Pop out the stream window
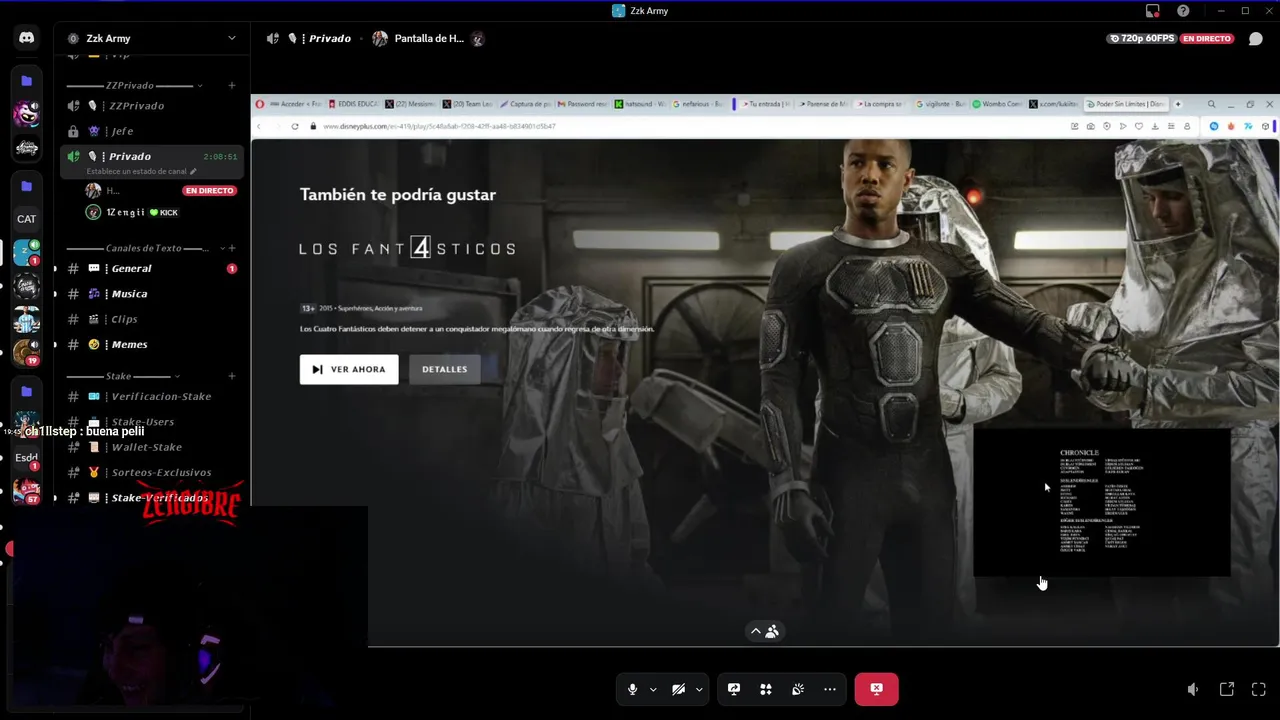 [x=1227, y=689]
